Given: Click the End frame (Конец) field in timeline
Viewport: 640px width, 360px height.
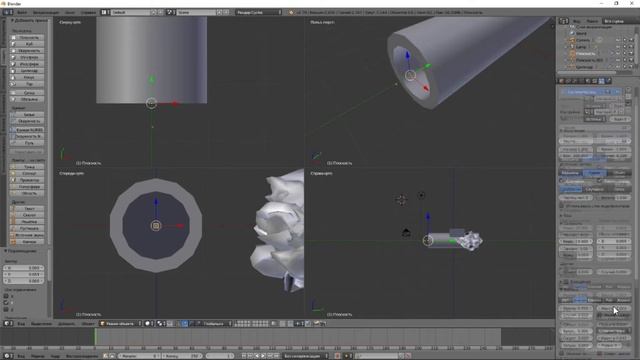Looking at the screenshot, I should pyautogui.click(x=182, y=356).
